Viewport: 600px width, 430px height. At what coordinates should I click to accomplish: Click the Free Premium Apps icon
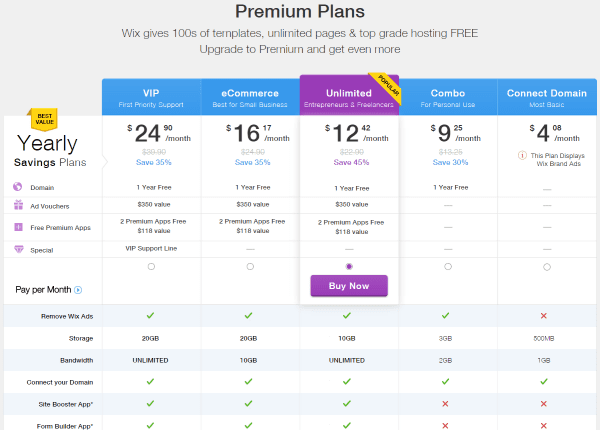(x=18, y=227)
